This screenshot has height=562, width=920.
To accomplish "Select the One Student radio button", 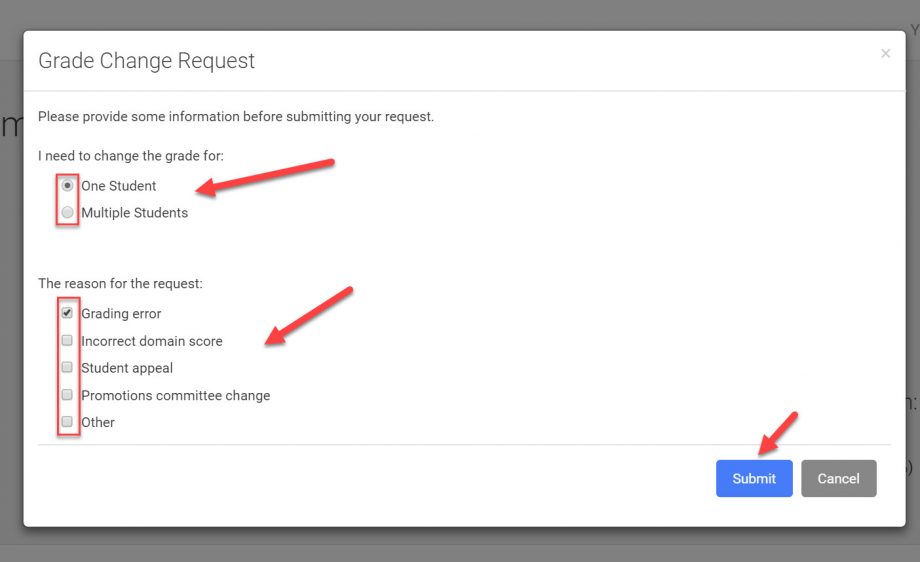I will click(x=68, y=185).
